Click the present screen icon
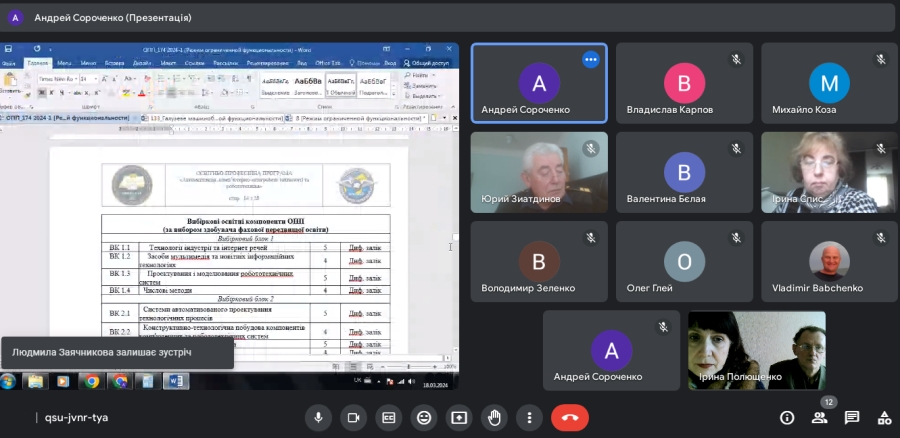900x438 pixels. pyautogui.click(x=459, y=417)
